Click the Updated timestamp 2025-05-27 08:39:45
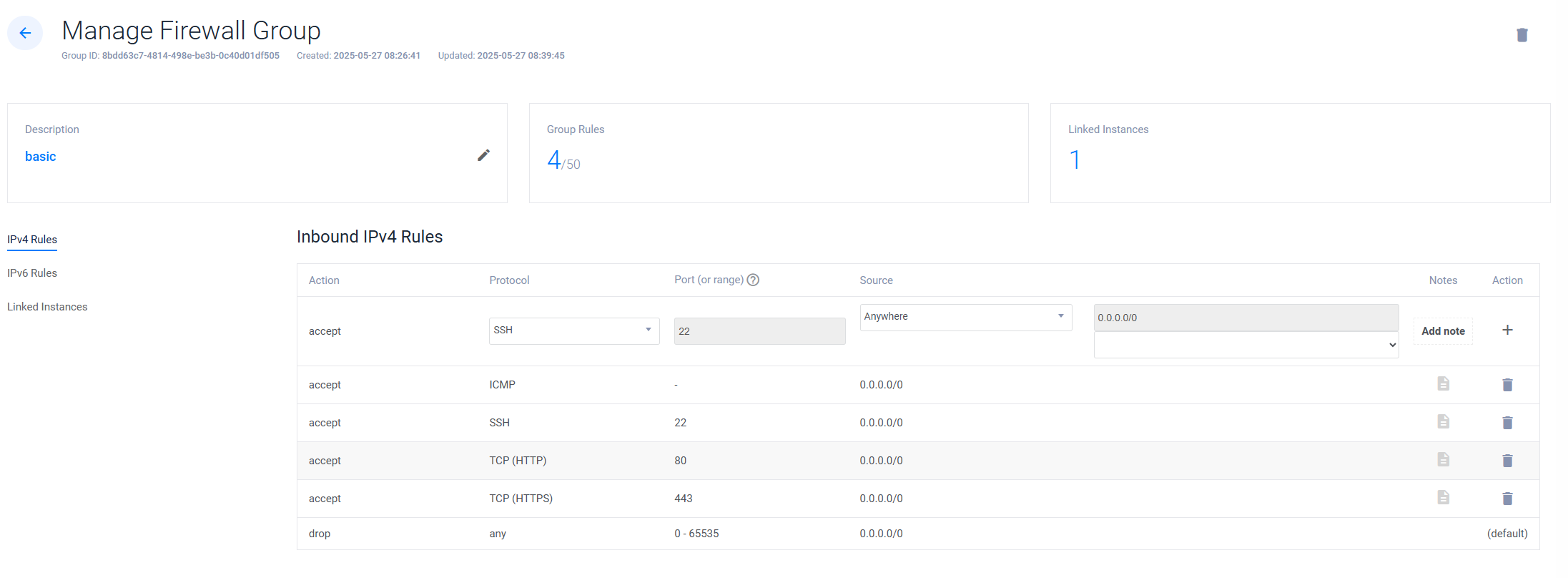This screenshot has height=578, width=1568. click(x=521, y=56)
